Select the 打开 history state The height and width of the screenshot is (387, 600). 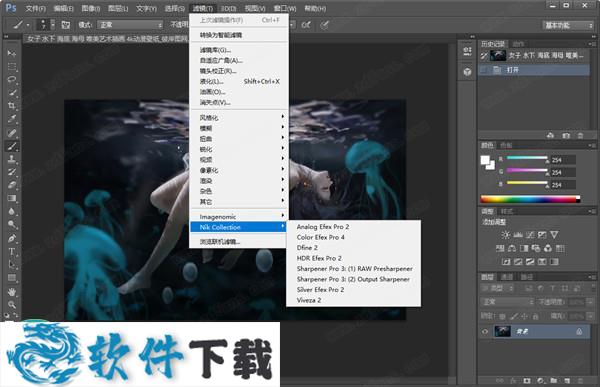(534, 70)
